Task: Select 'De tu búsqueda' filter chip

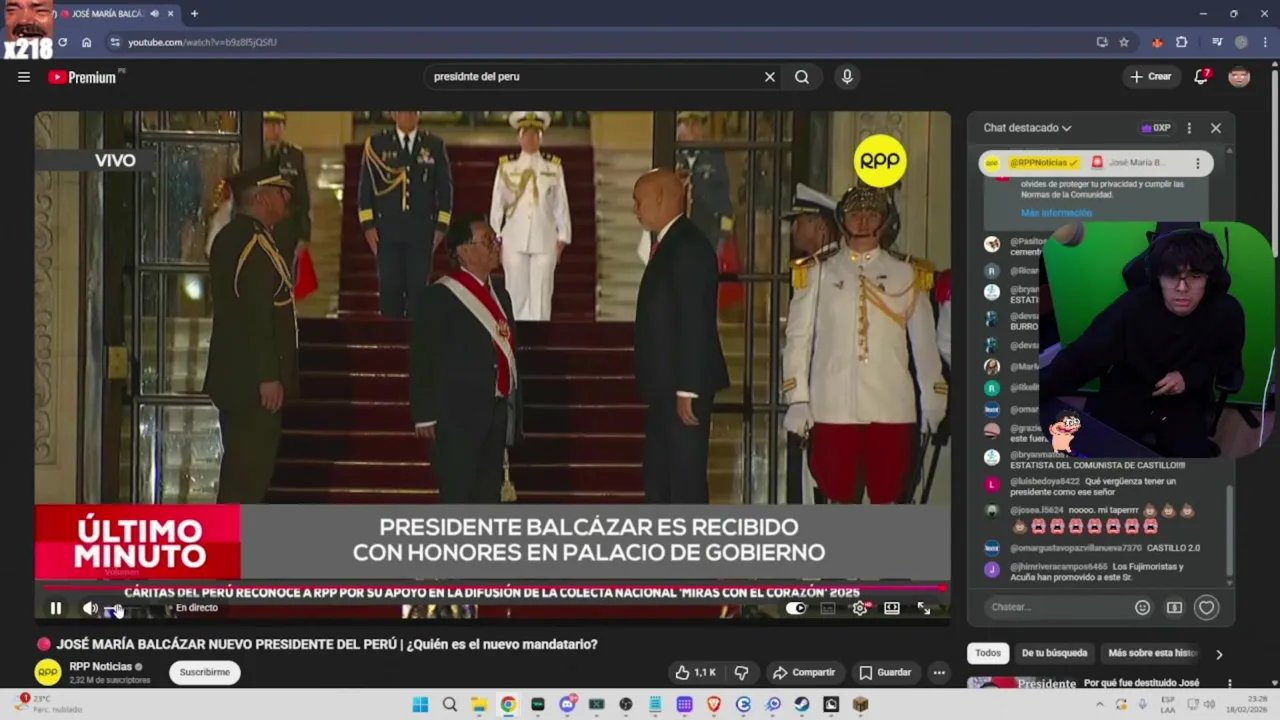Action: [x=1054, y=653]
